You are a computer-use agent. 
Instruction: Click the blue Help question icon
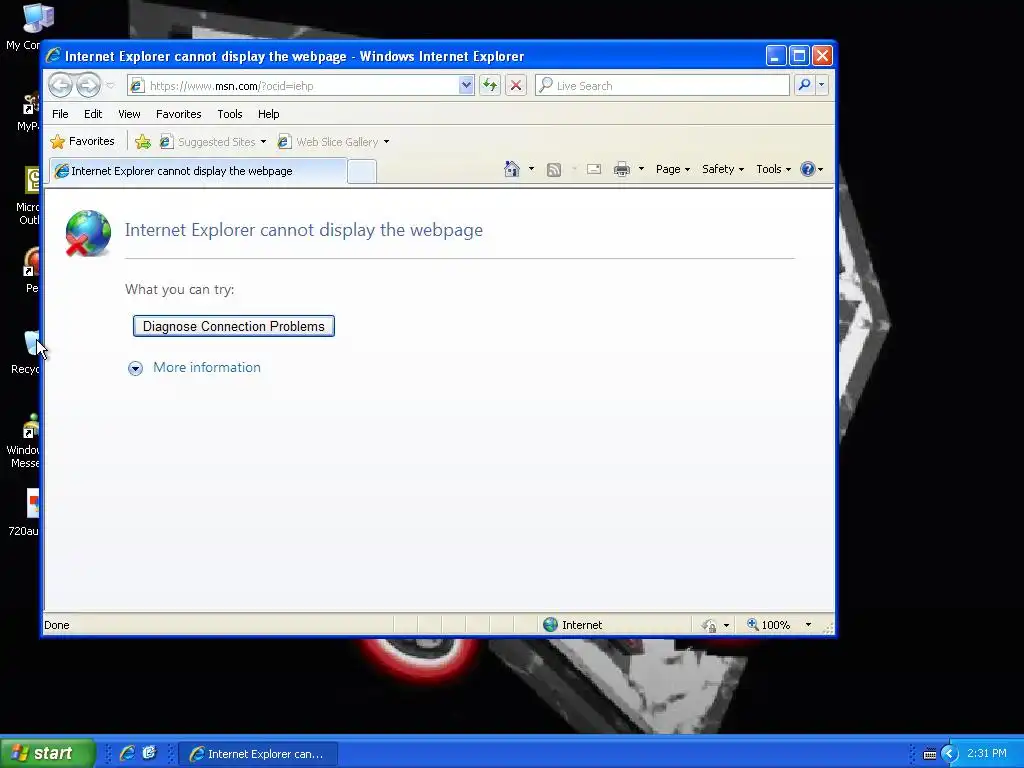point(808,169)
